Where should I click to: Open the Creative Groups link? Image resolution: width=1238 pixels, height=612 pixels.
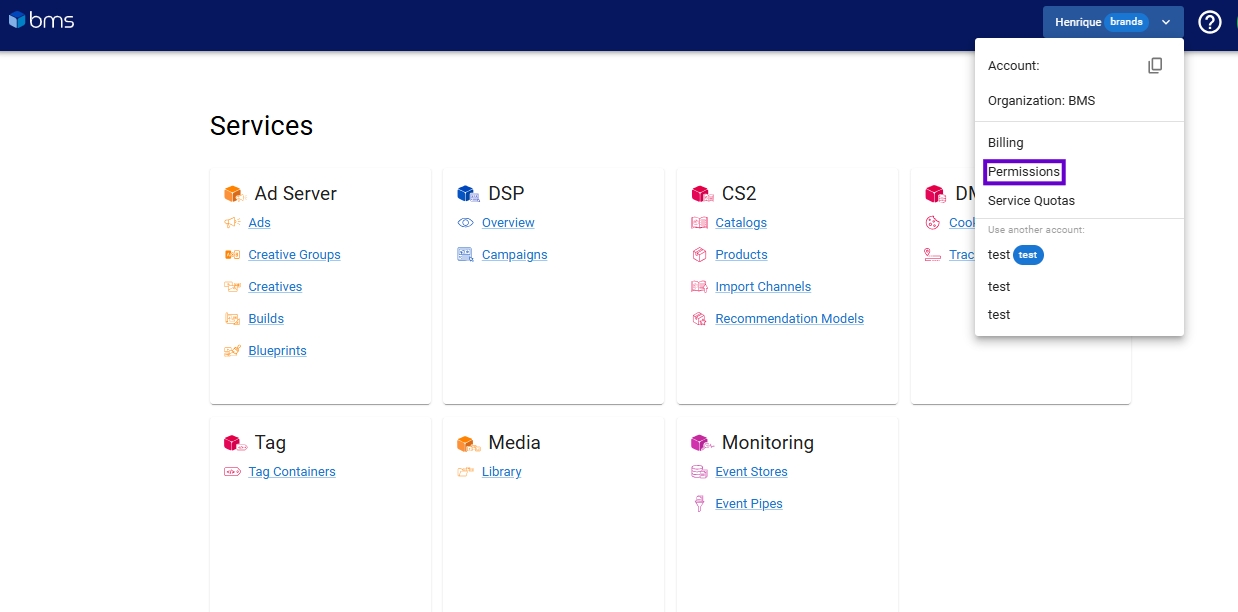pos(294,255)
